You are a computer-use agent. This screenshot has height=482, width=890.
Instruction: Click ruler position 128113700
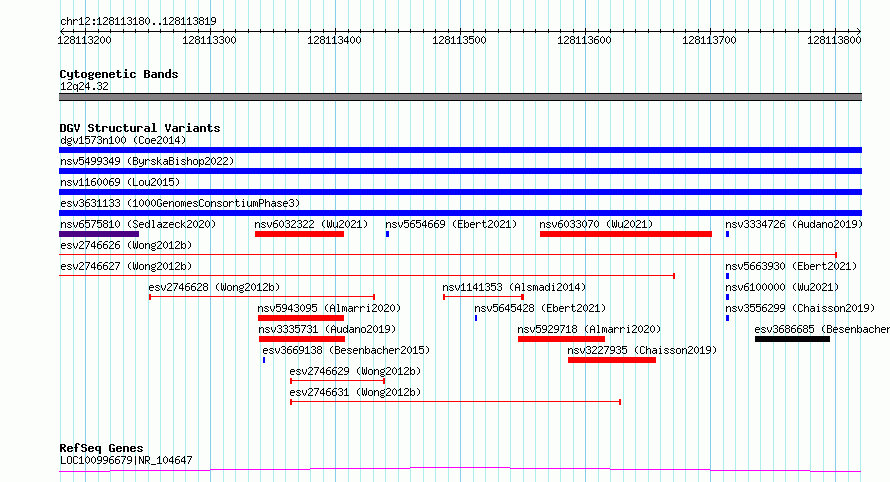pyautogui.click(x=709, y=40)
